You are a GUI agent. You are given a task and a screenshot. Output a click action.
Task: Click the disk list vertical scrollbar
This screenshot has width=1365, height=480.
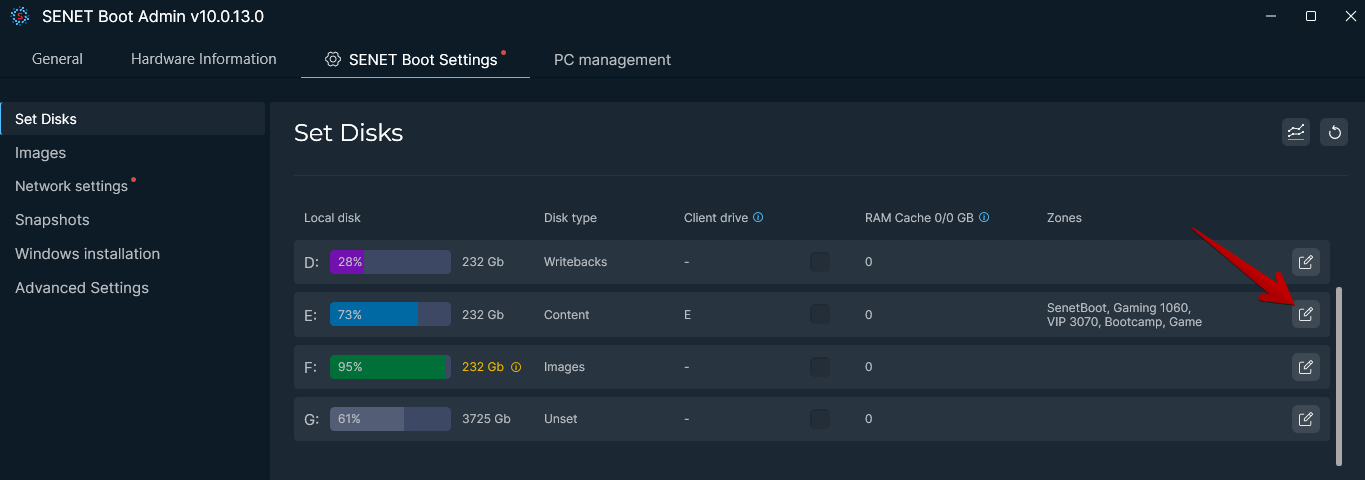1339,376
